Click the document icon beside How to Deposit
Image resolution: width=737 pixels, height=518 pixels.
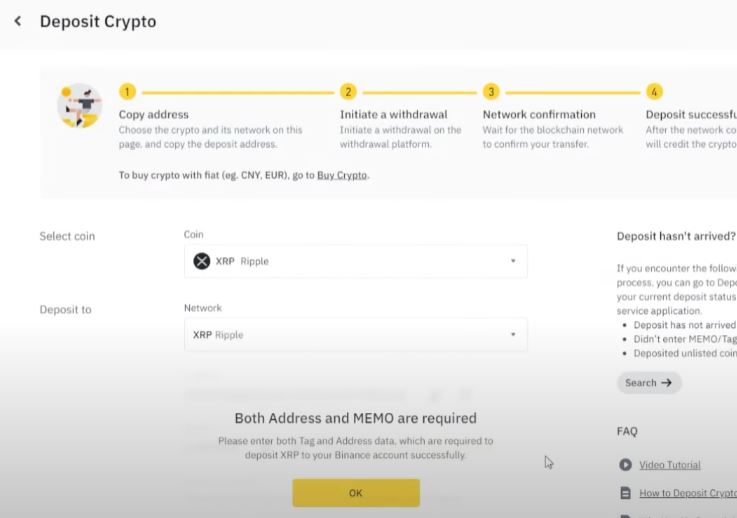[x=626, y=493]
